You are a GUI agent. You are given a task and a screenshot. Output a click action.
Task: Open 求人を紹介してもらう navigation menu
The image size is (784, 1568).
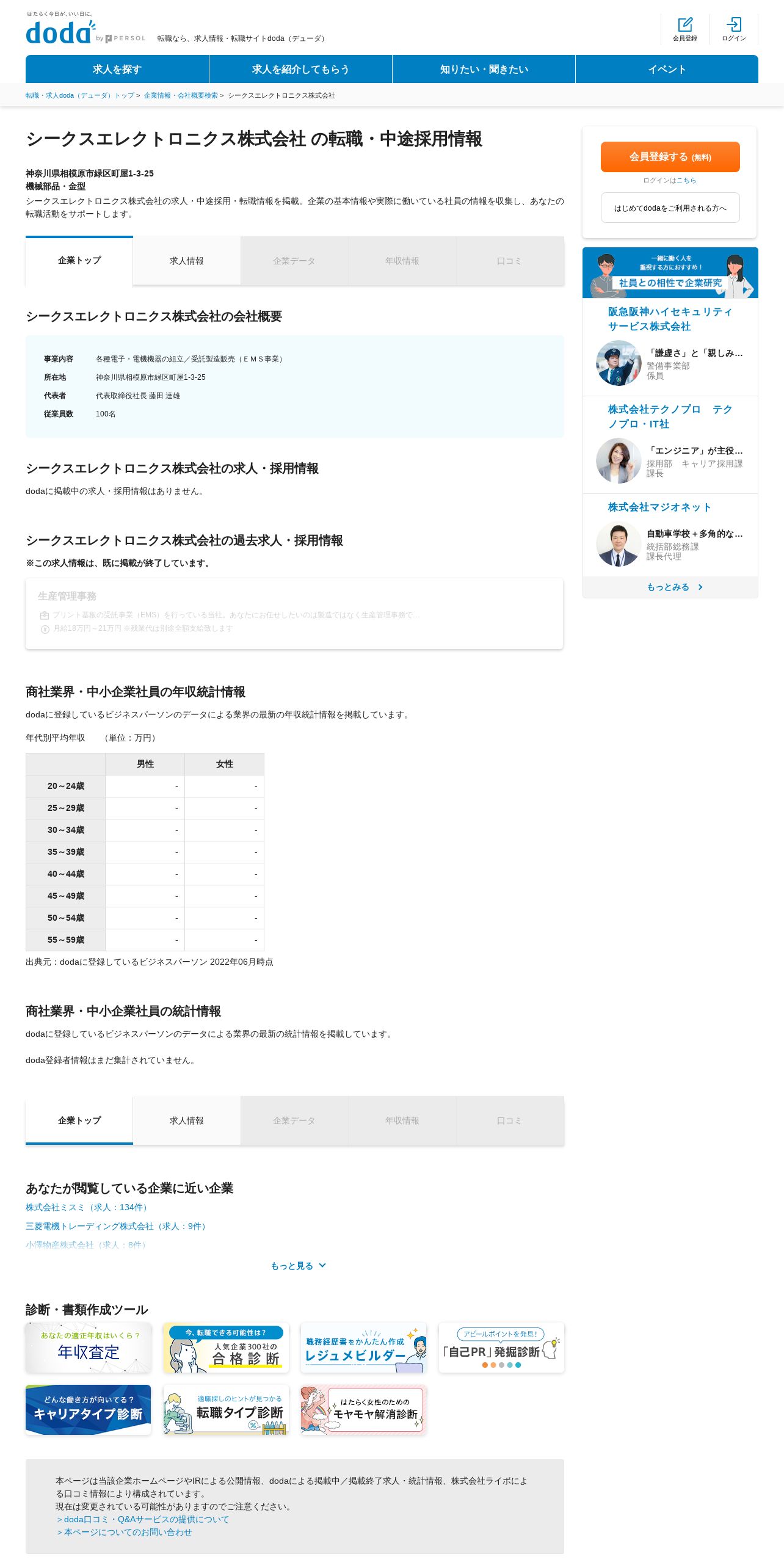pyautogui.click(x=300, y=69)
